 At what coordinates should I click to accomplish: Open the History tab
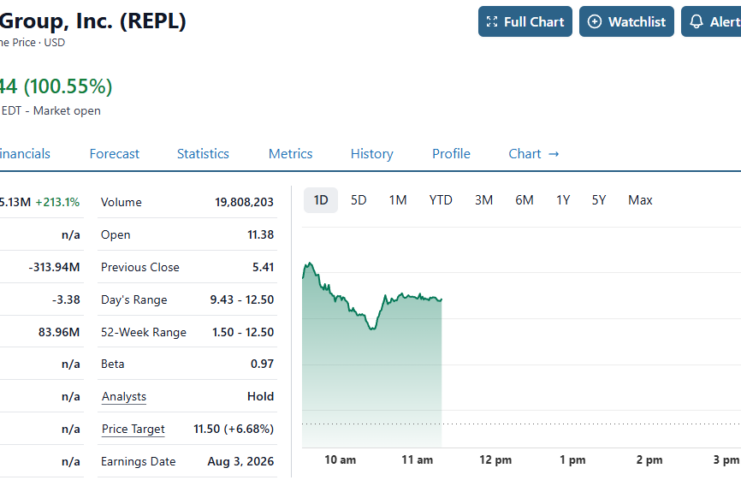pos(372,154)
